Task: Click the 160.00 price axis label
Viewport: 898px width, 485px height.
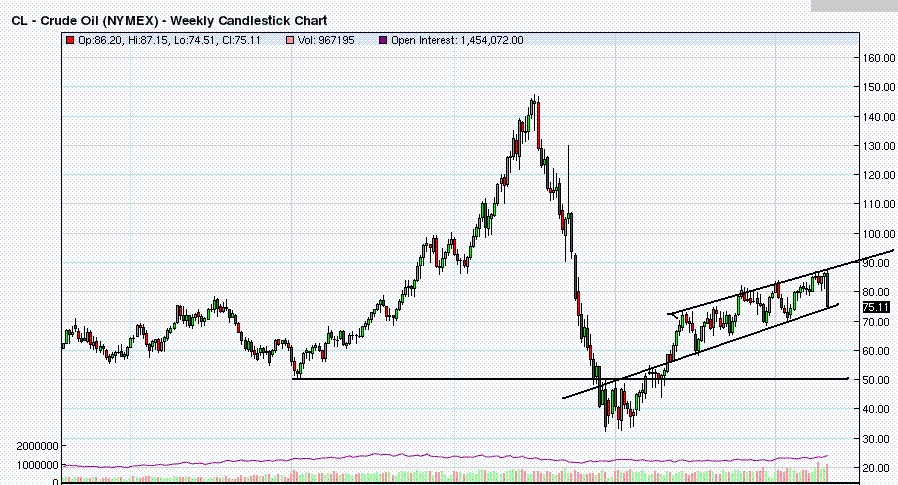Action: (879, 58)
